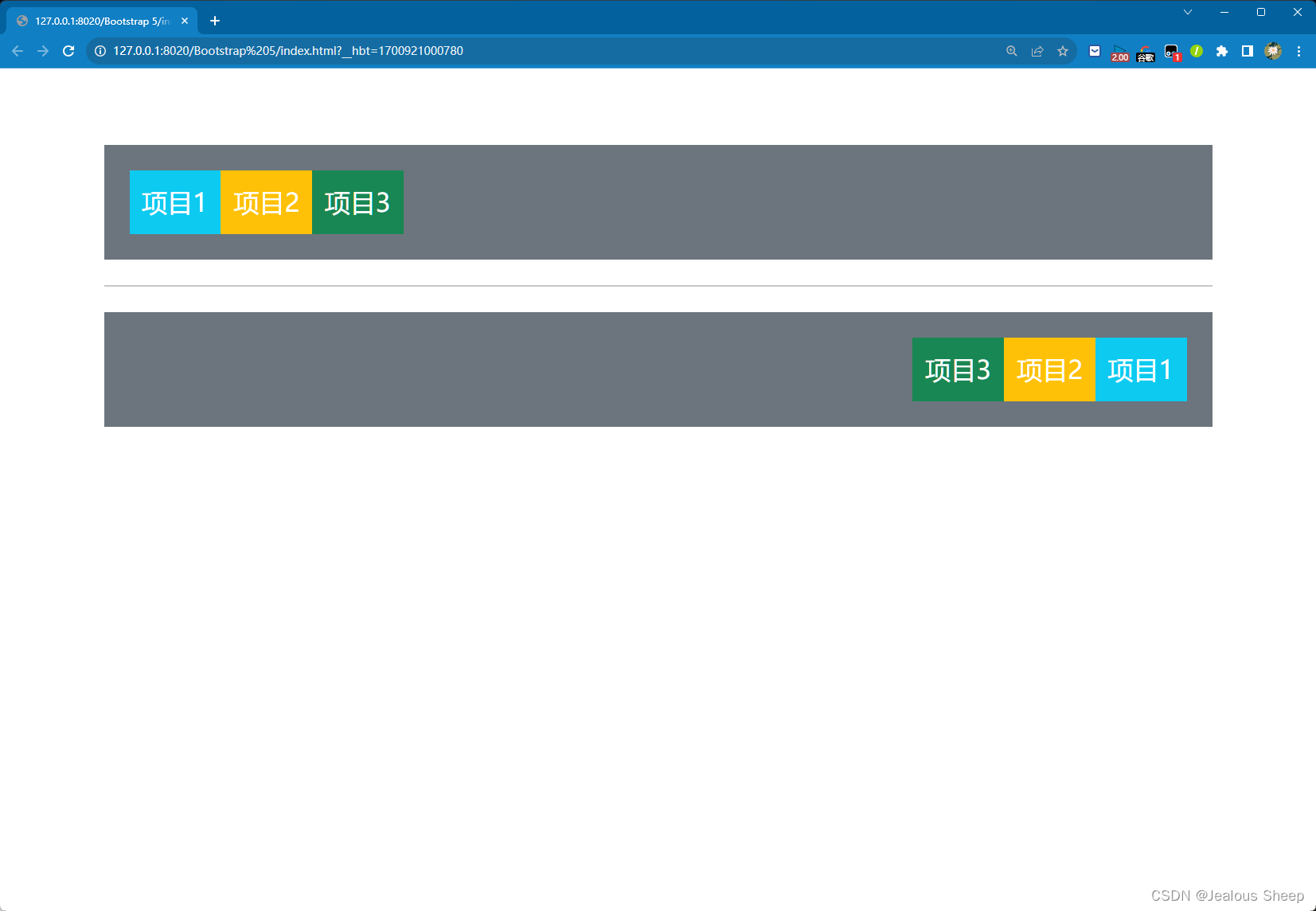Click the extensions puzzle-piece icon
The image size is (1316, 911).
tap(1222, 51)
